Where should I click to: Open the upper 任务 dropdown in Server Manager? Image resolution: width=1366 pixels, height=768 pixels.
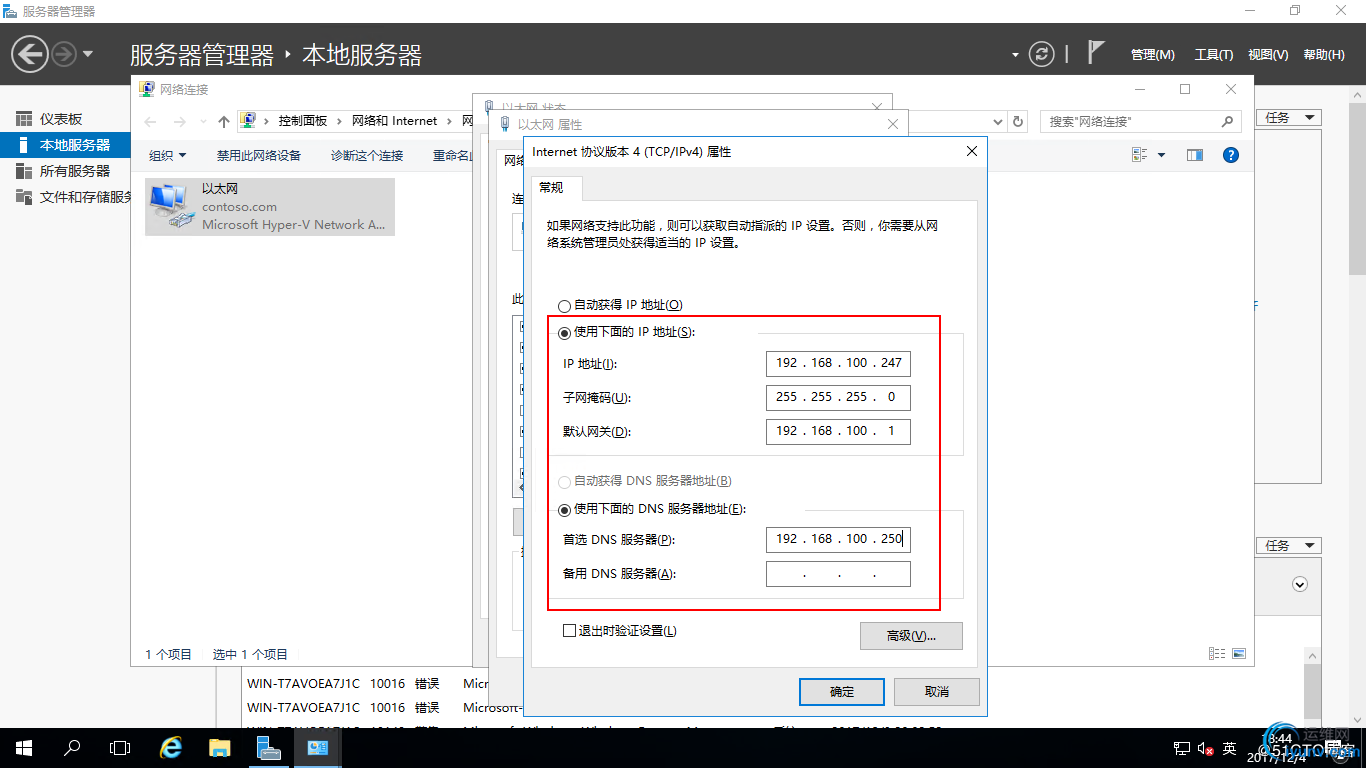pos(1289,118)
